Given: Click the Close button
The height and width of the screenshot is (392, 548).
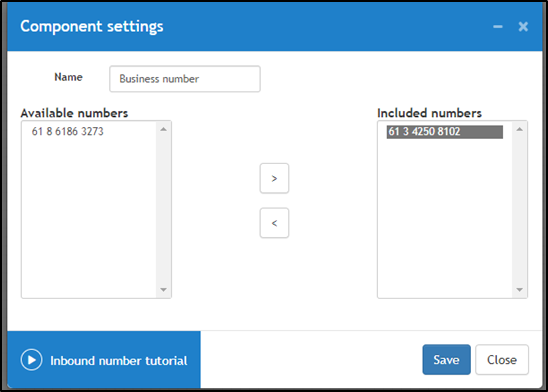Looking at the screenshot, I should (x=502, y=360).
